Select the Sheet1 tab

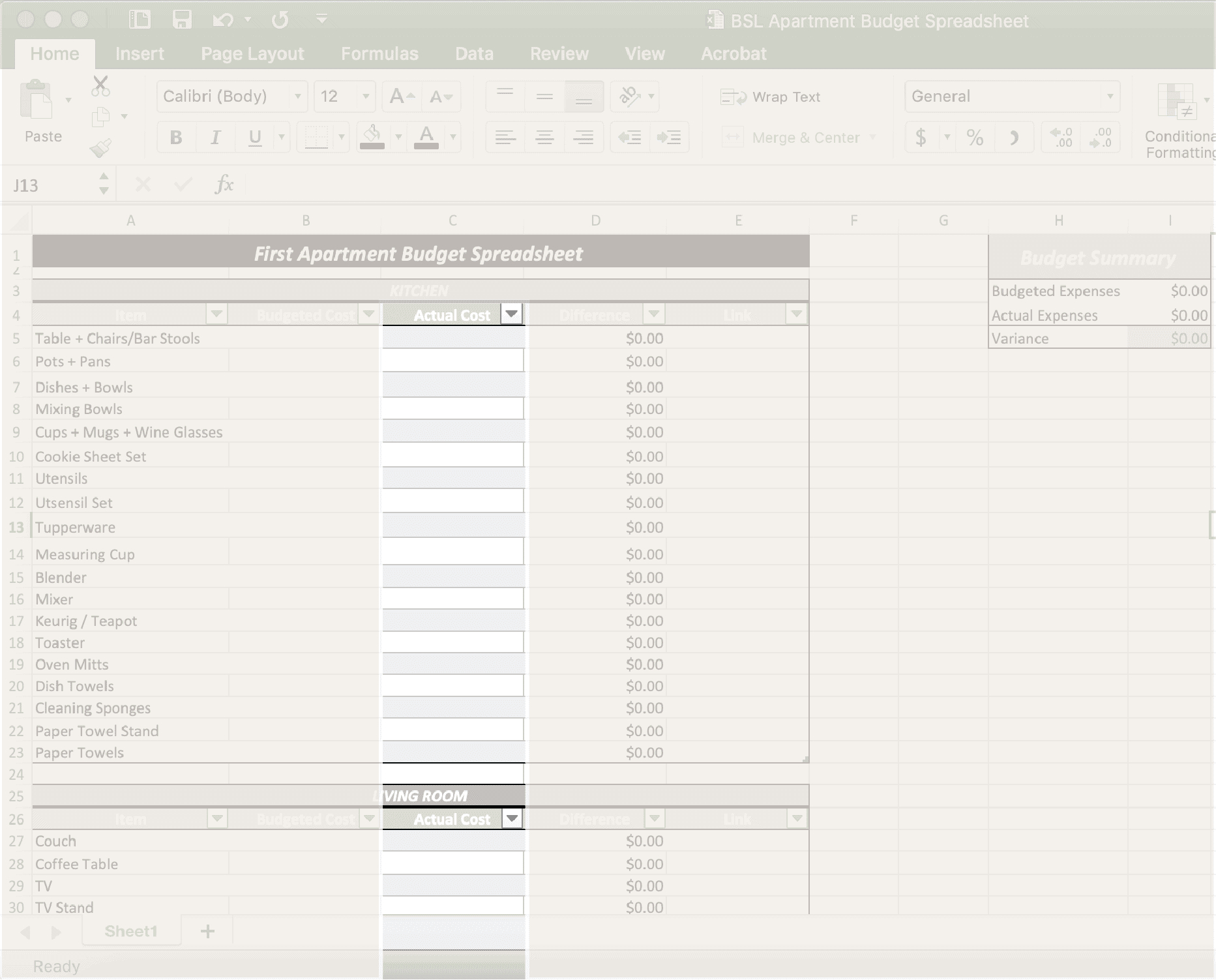pos(131,931)
